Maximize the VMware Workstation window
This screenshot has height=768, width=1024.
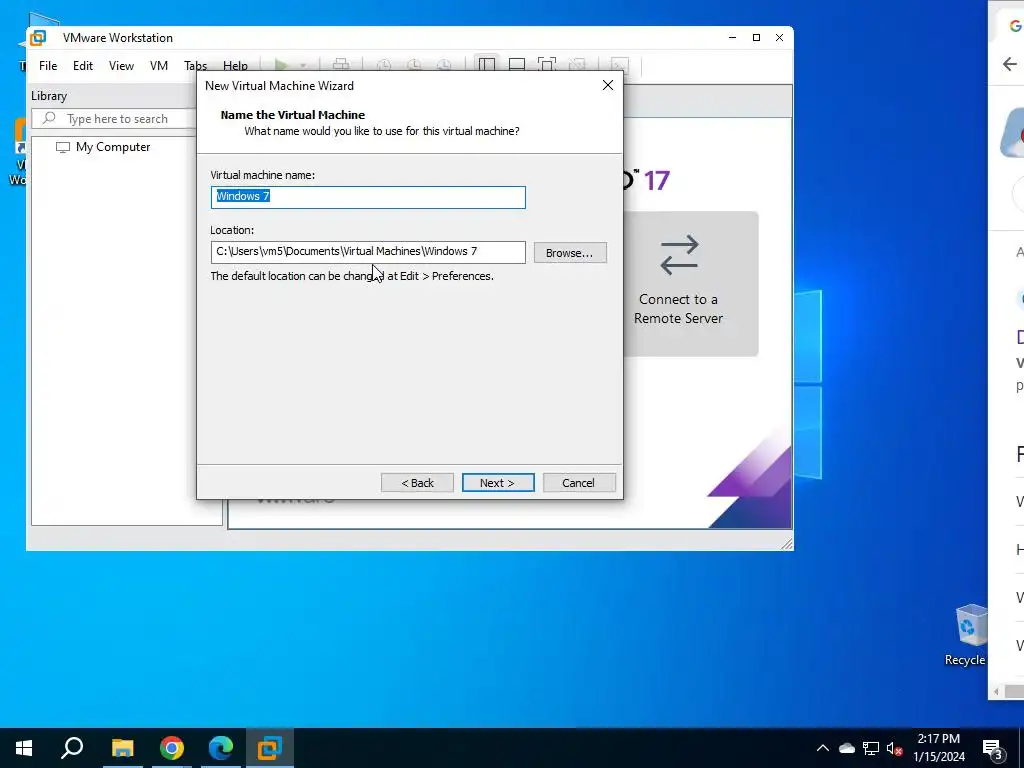click(756, 38)
